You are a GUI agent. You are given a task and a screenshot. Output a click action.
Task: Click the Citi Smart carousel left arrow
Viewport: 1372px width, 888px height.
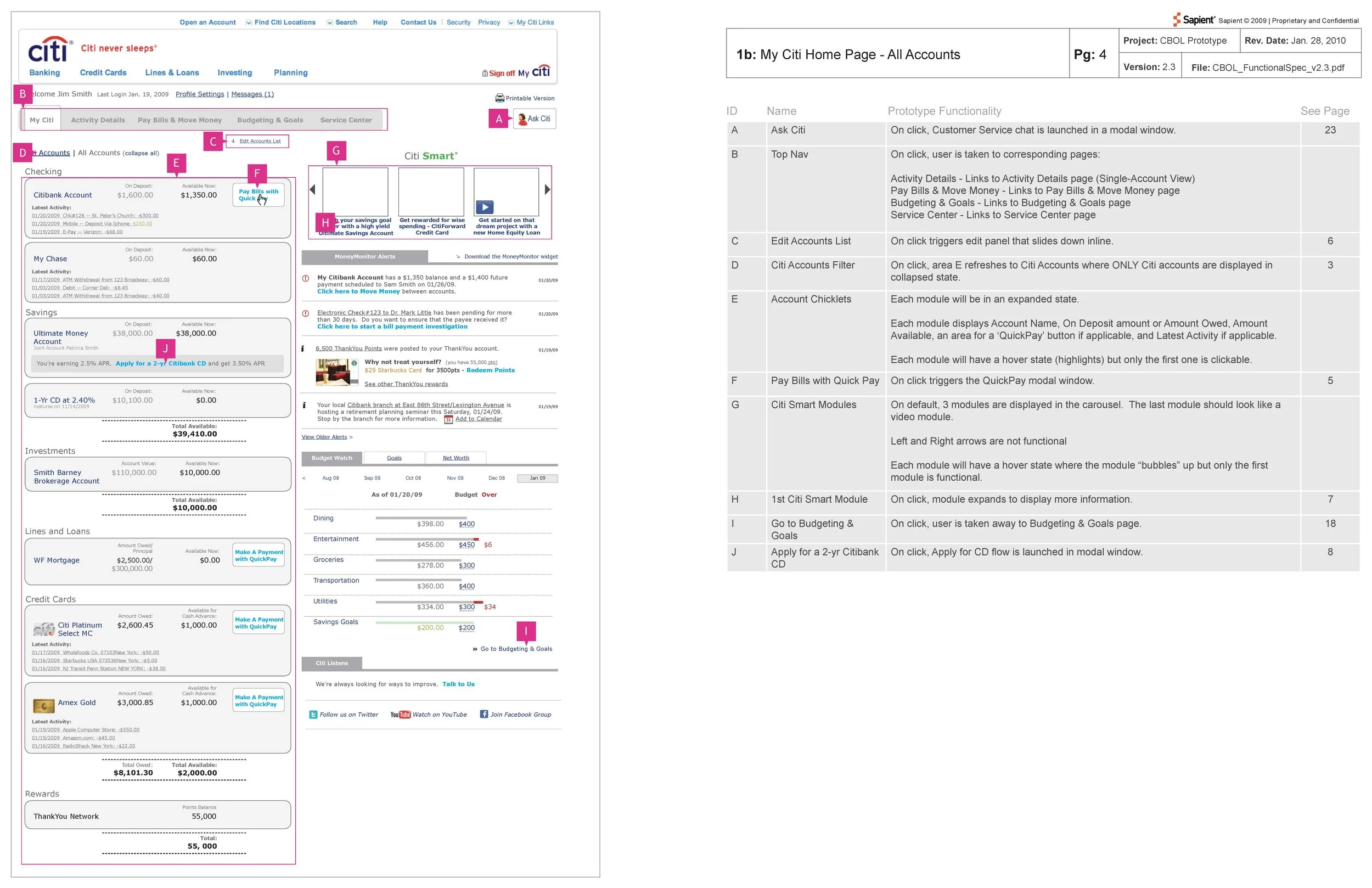coord(312,189)
